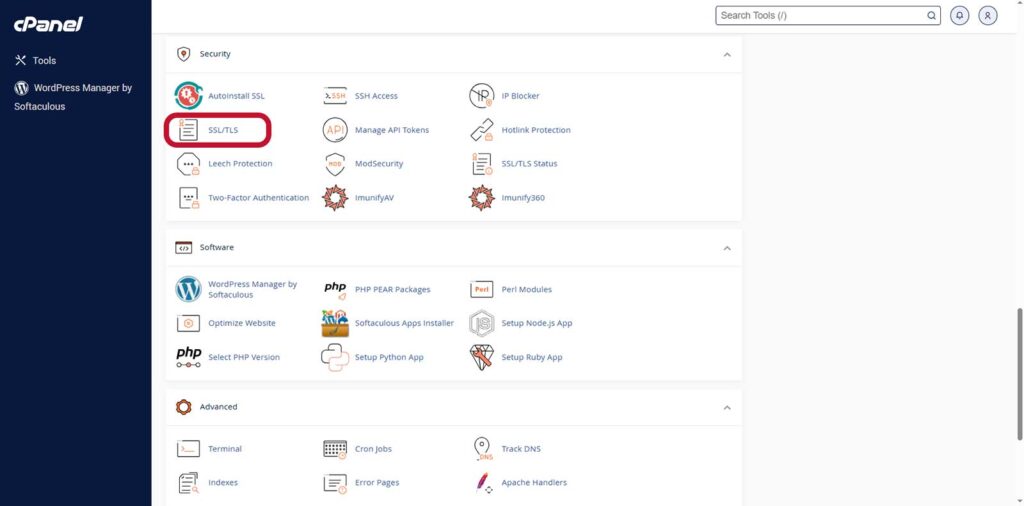The height and width of the screenshot is (506, 1024).
Task: Click the Setup Python App icon
Action: [335, 357]
